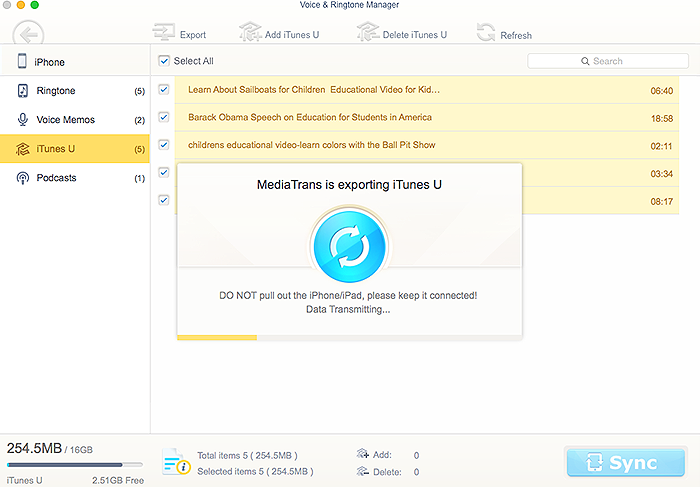Viewport: 700px width, 487px height.
Task: Click the iTunes U graduation cap icon
Action: [22, 149]
